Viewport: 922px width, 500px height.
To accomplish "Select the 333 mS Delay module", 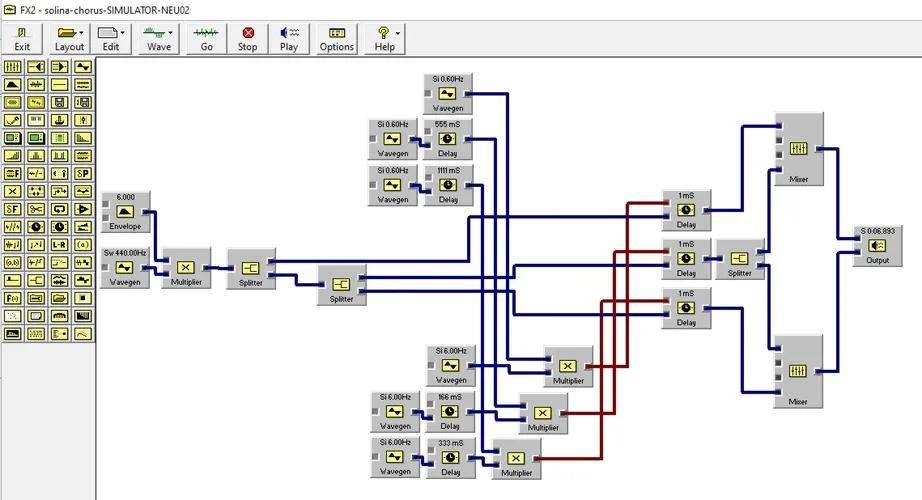I will click(450, 458).
